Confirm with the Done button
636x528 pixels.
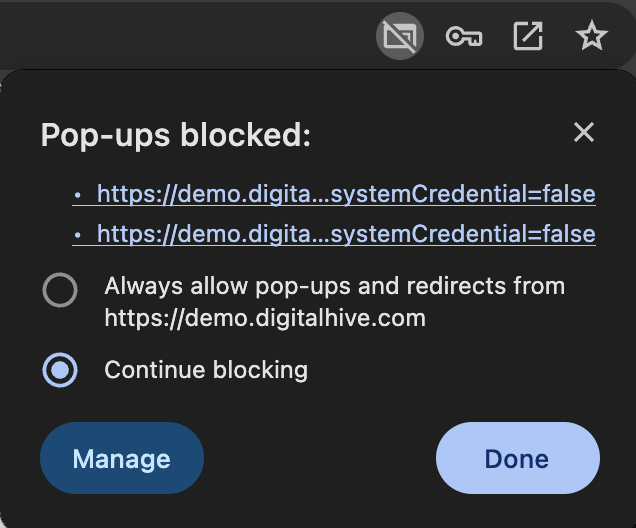[518, 458]
